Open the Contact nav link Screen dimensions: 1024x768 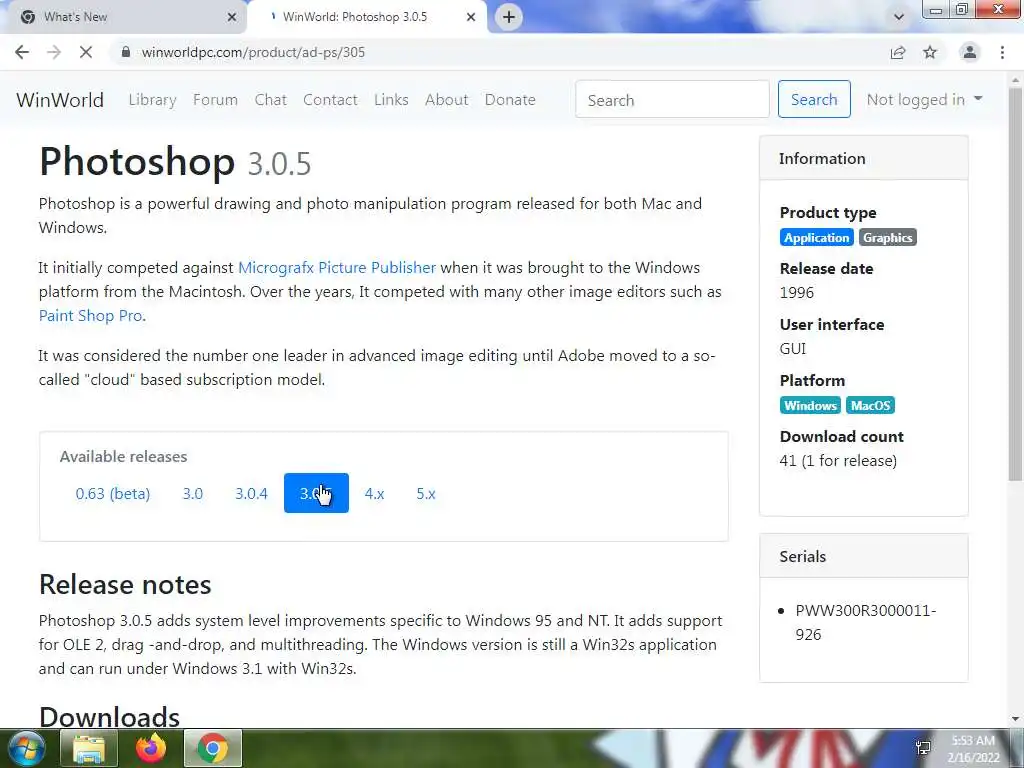(330, 100)
